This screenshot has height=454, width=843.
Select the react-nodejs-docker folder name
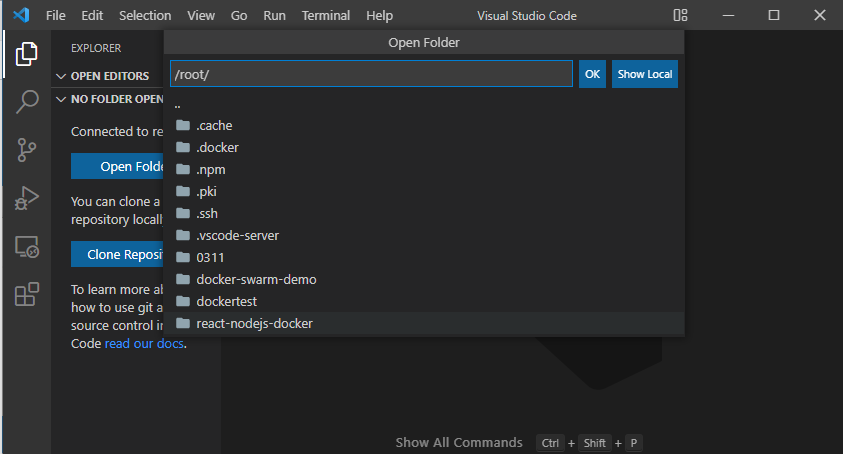tap(254, 324)
